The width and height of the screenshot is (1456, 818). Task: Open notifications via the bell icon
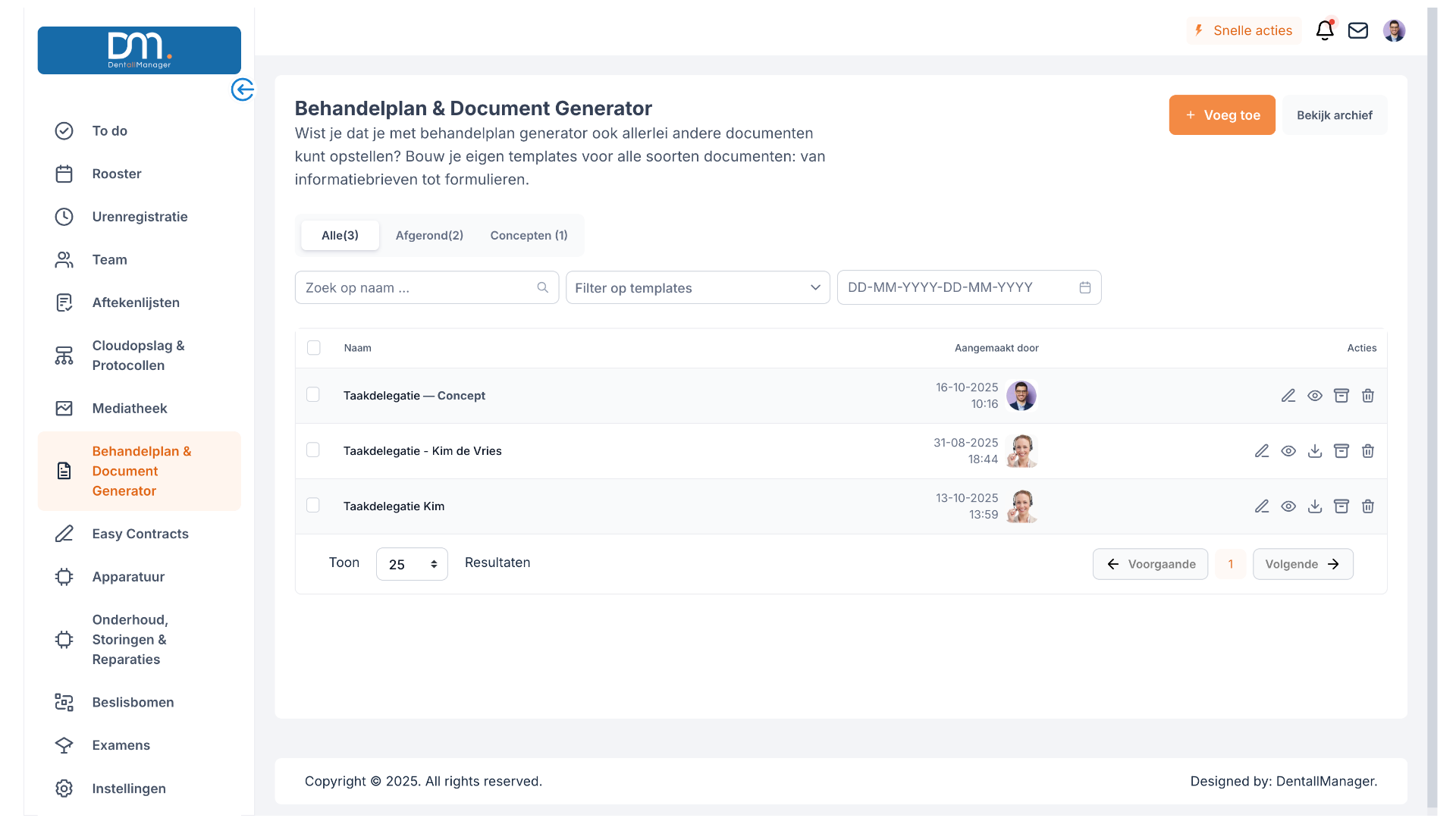1325,30
